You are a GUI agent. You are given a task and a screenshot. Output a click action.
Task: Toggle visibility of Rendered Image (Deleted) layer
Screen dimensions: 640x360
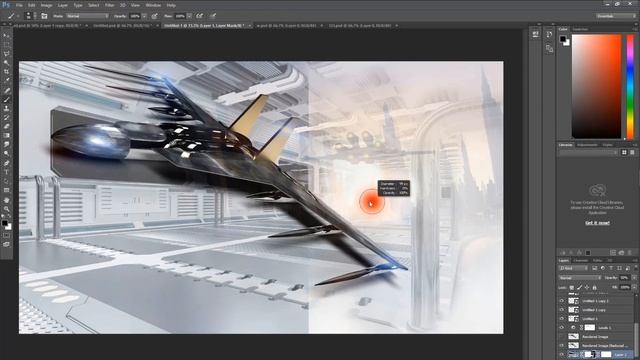[562, 346]
